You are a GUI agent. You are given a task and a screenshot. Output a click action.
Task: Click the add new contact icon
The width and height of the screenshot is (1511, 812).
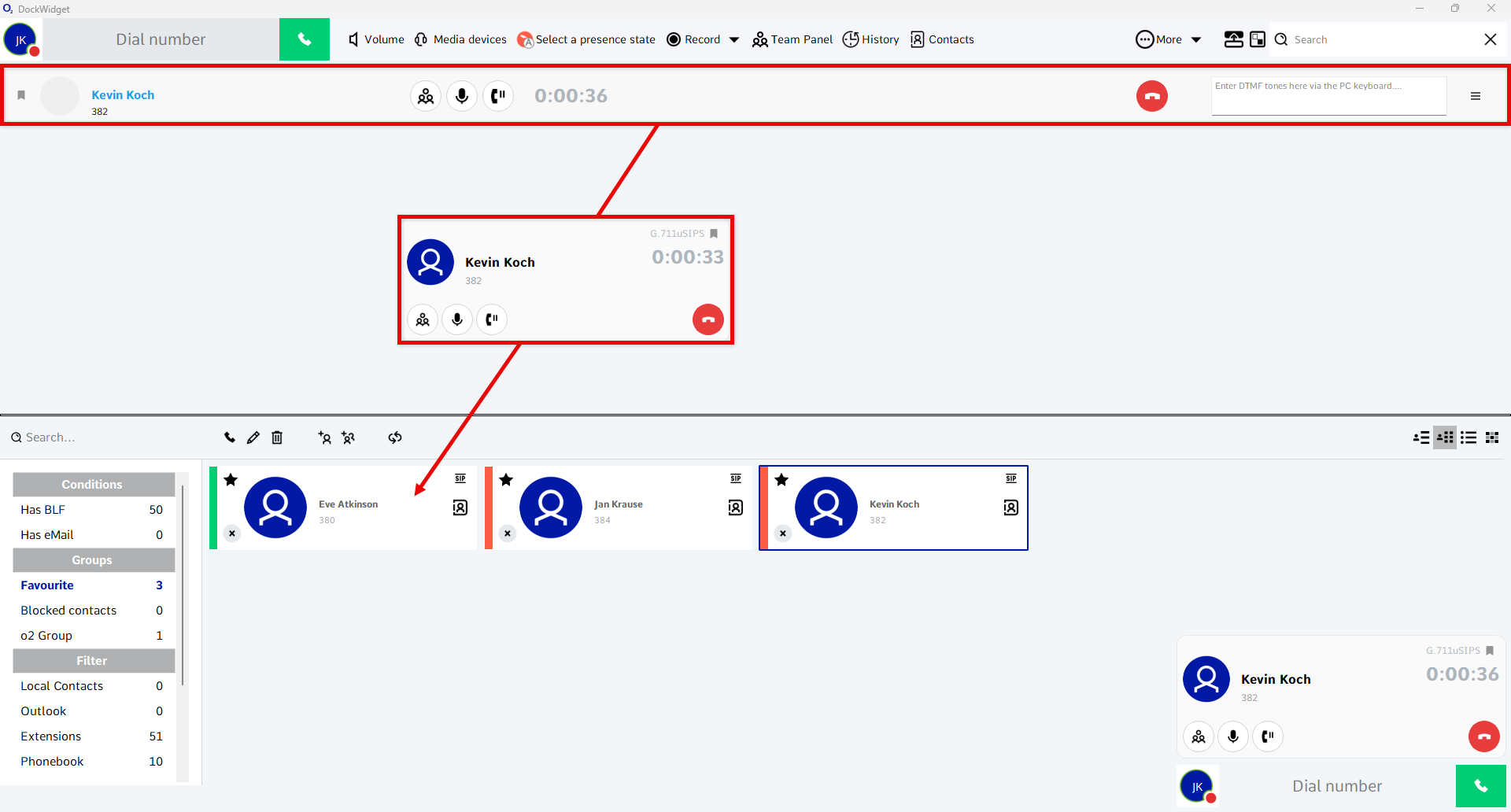[324, 437]
